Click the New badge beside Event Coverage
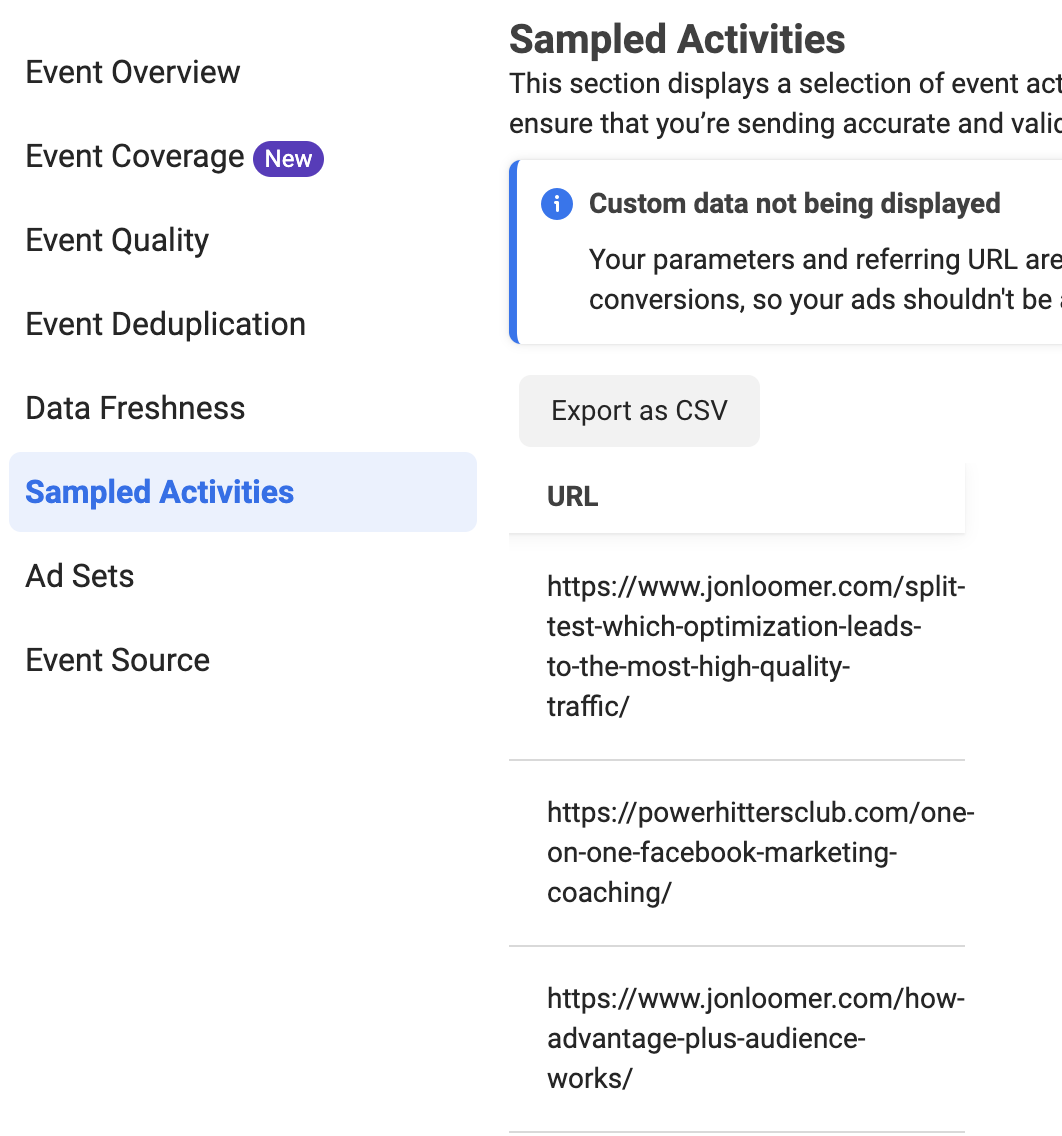This screenshot has height=1136, width=1062. [288, 159]
